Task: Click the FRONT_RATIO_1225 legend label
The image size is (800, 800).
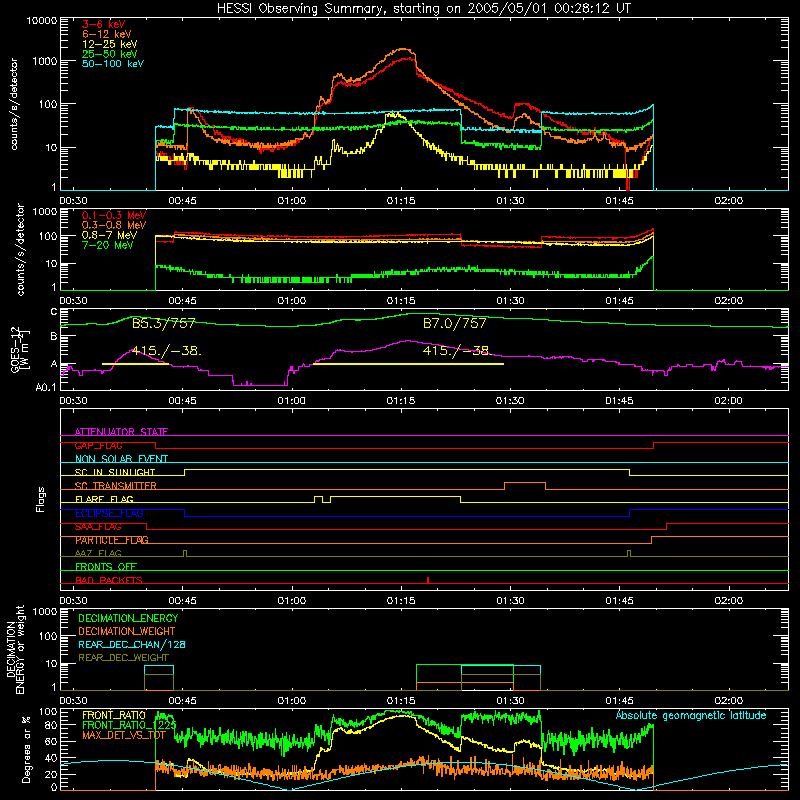Action: point(129,725)
